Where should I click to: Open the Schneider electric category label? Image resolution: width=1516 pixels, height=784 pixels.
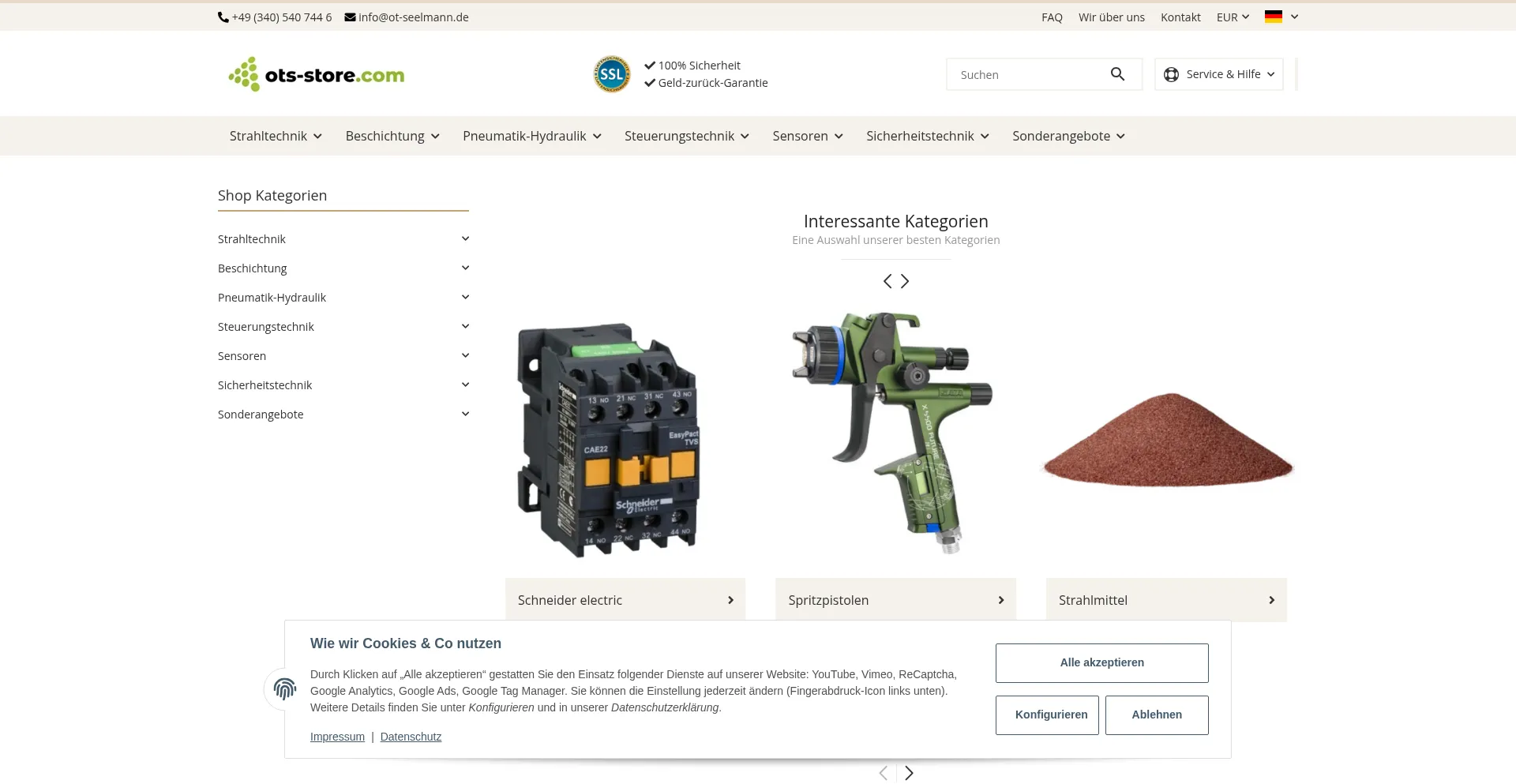click(x=570, y=600)
